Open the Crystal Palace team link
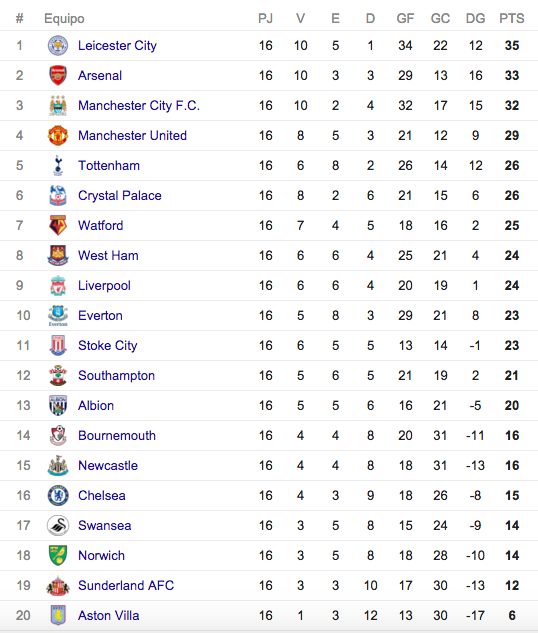The width and height of the screenshot is (538, 633). point(119,196)
